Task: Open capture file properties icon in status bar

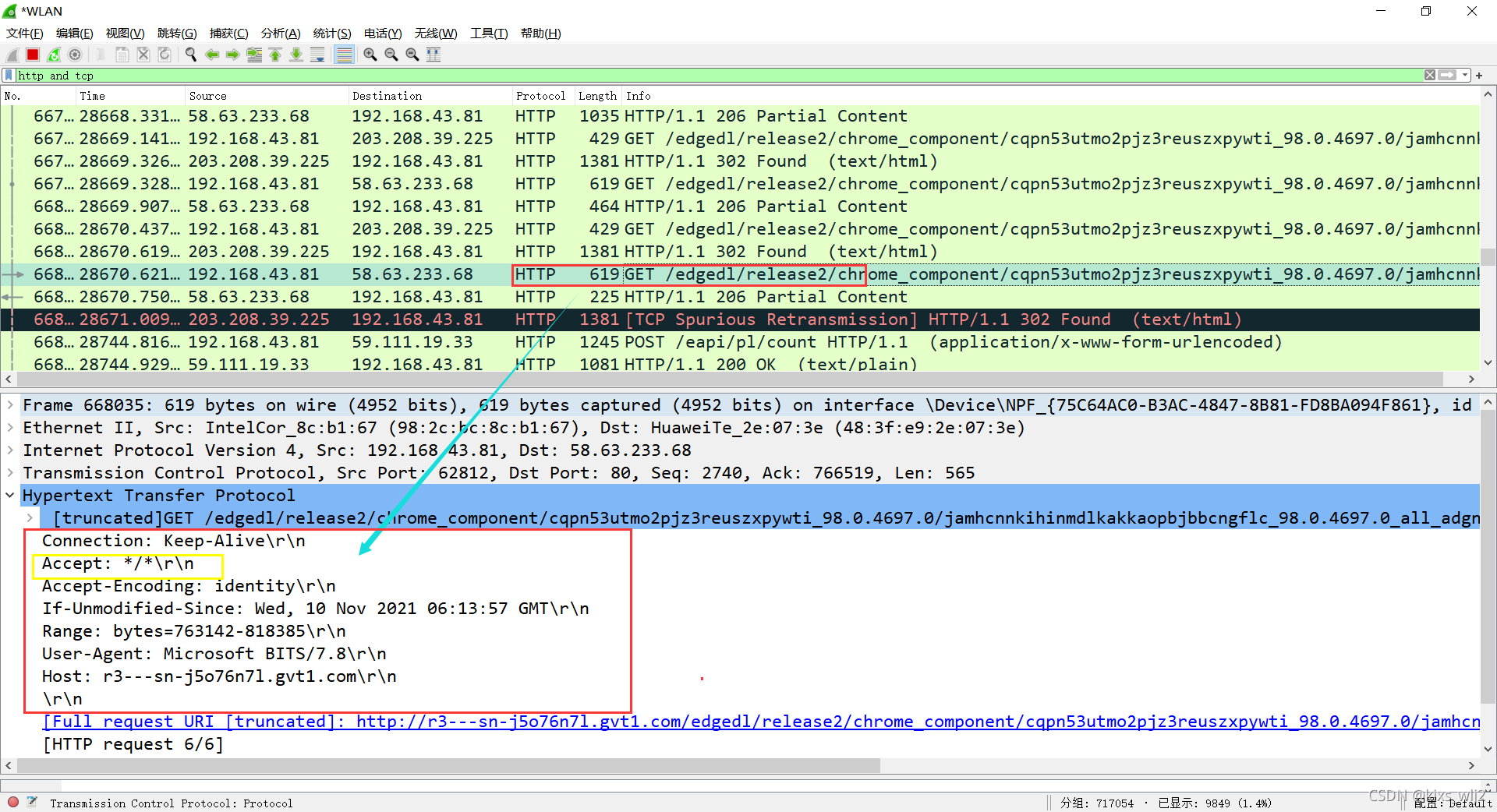Action: (x=33, y=802)
